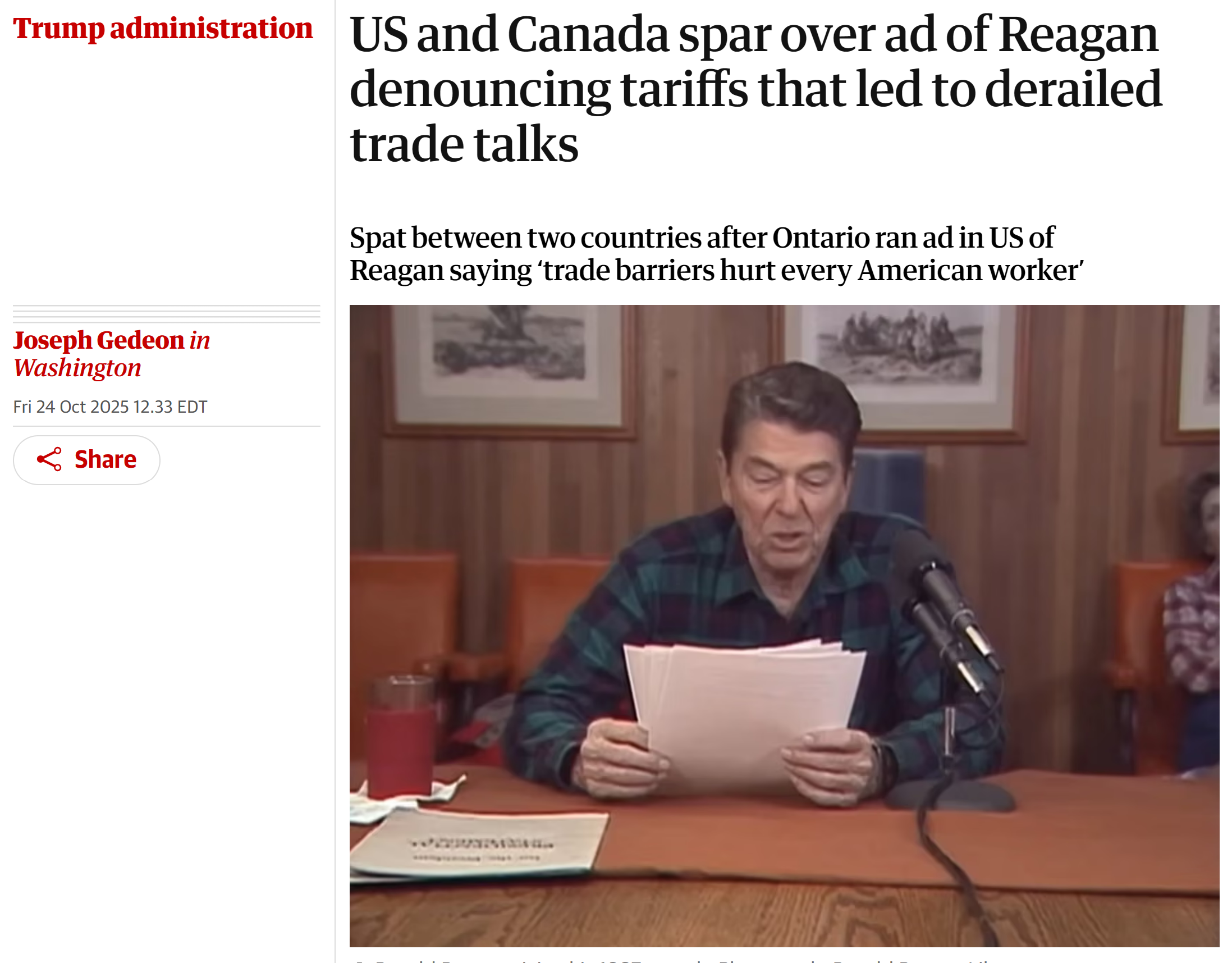Click the Fri 24 Oct 2025 timestamp

(110, 407)
